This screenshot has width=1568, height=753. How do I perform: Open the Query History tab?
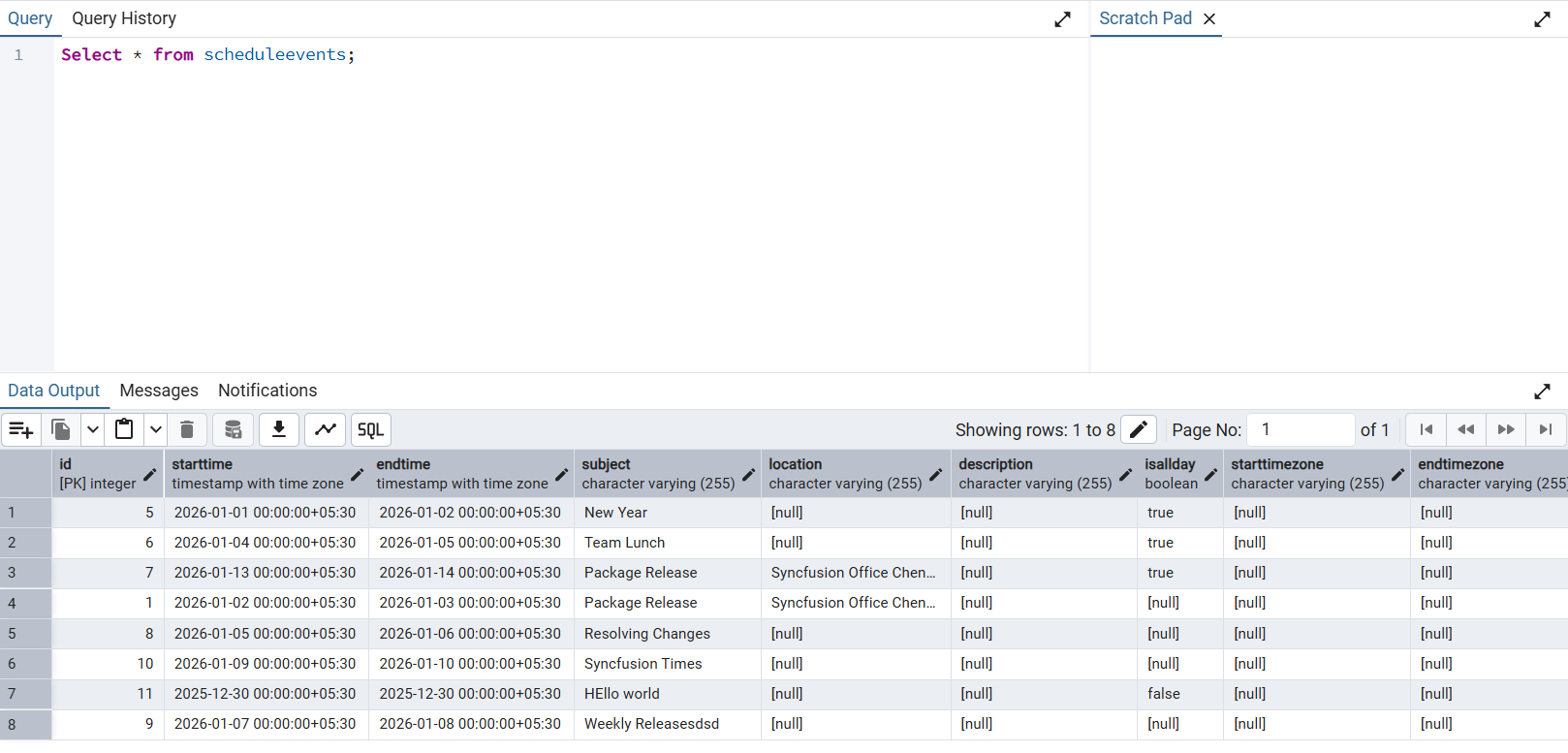coord(124,18)
